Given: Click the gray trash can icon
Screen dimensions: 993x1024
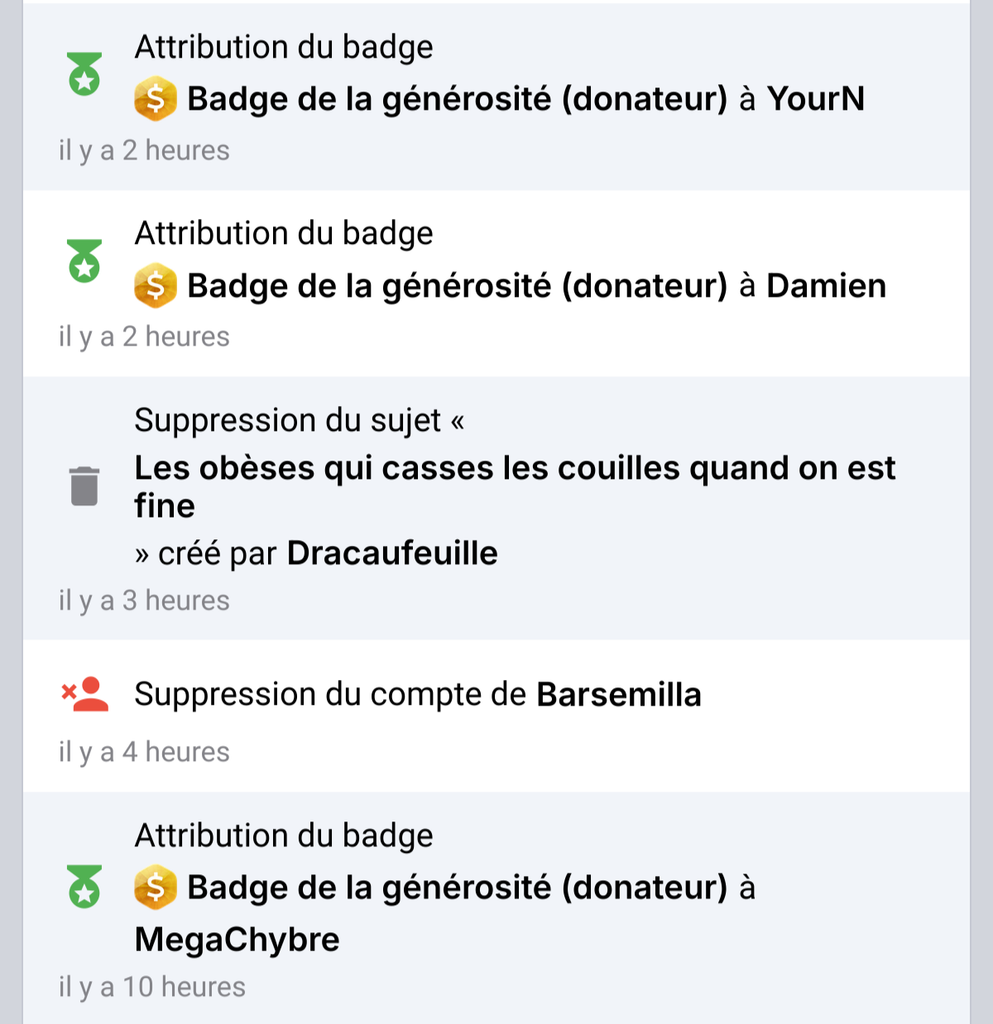Looking at the screenshot, I should pyautogui.click(x=84, y=487).
